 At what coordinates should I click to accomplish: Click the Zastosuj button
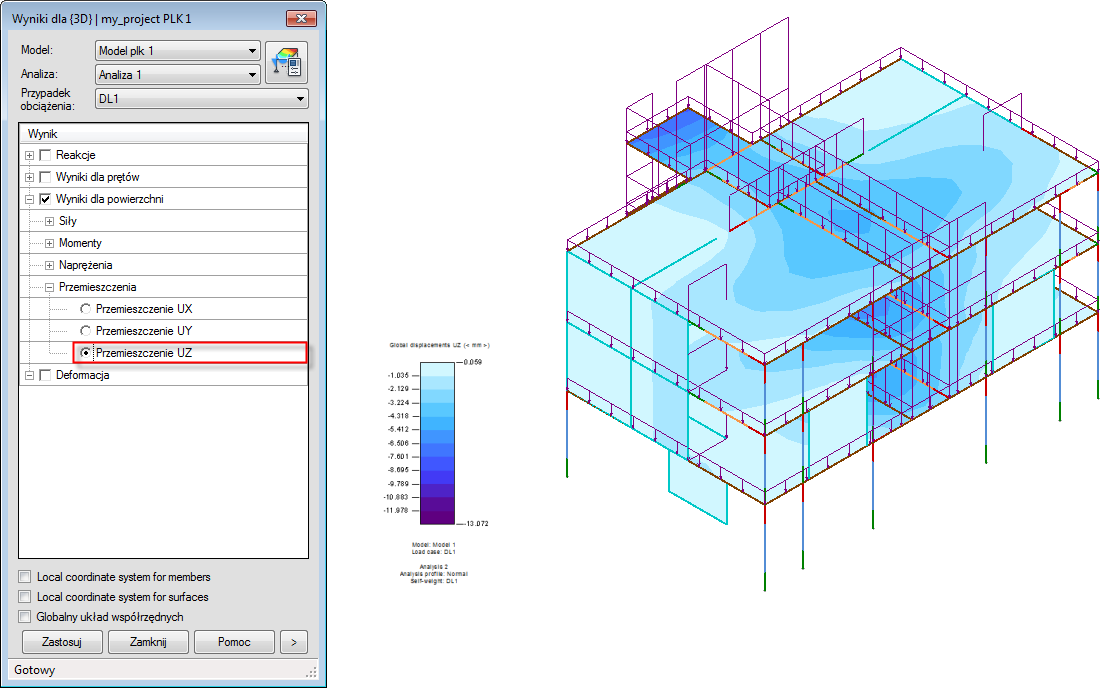(x=62, y=642)
